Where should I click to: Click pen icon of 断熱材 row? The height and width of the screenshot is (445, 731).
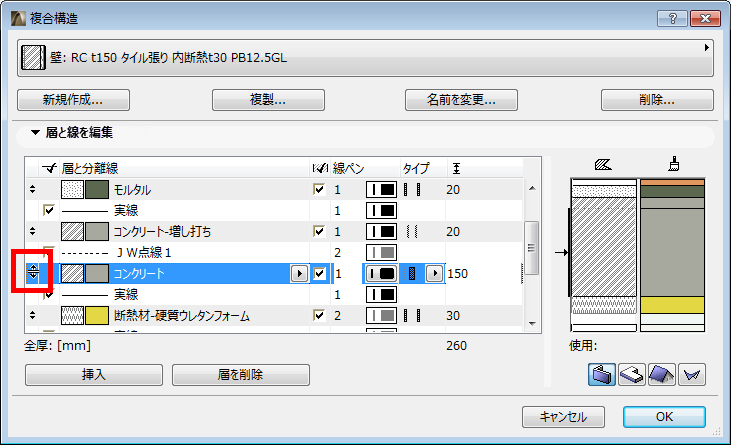(x=381, y=315)
